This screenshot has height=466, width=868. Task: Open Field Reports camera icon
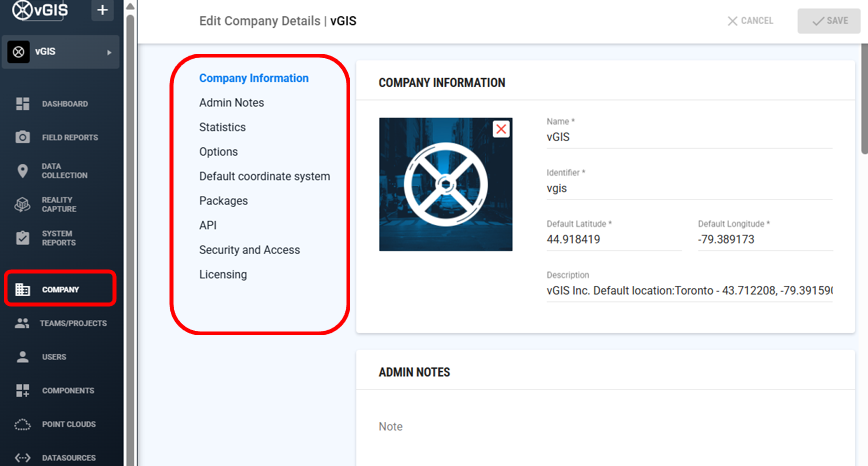(x=23, y=137)
